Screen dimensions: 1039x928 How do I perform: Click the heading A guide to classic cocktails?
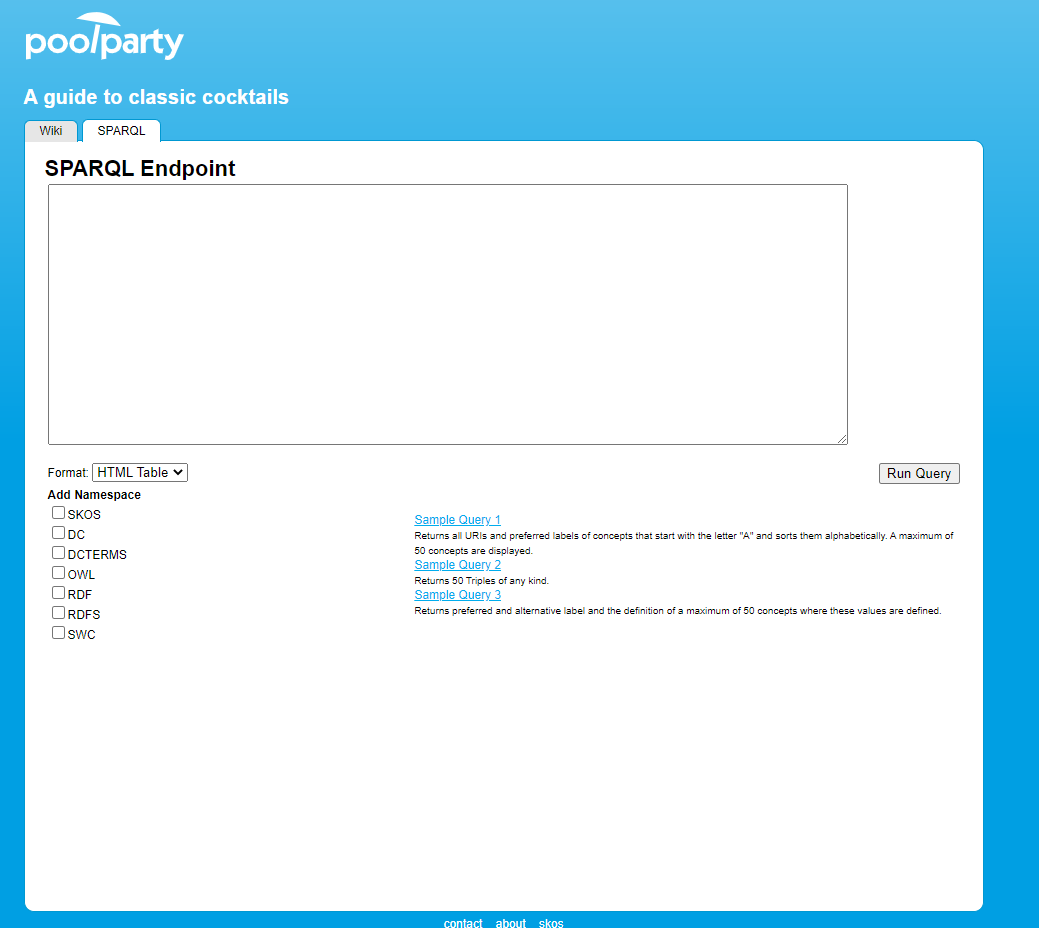click(156, 97)
